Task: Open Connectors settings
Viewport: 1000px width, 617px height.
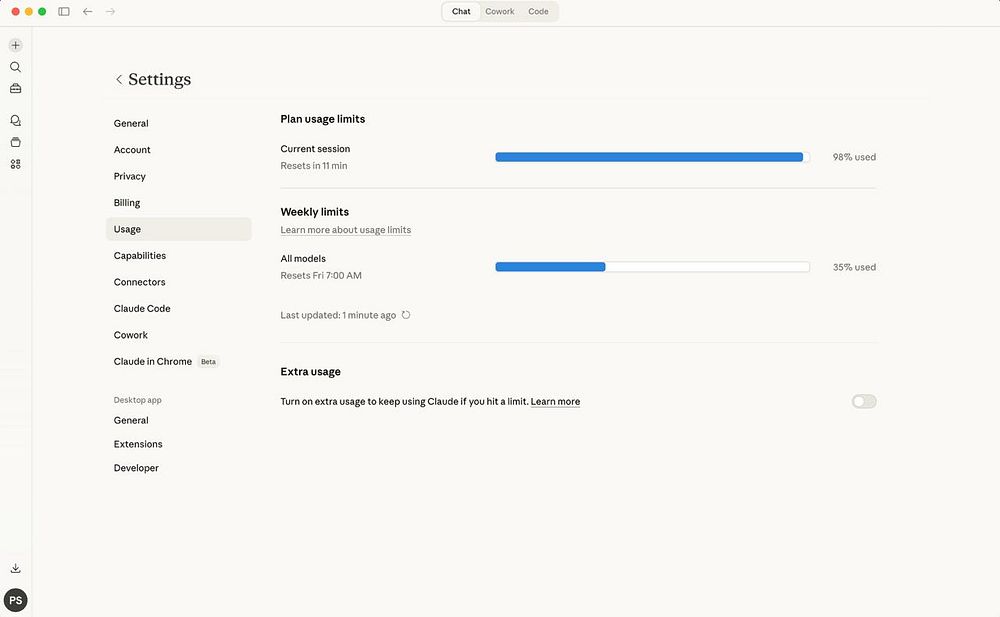Action: pyautogui.click(x=179, y=282)
